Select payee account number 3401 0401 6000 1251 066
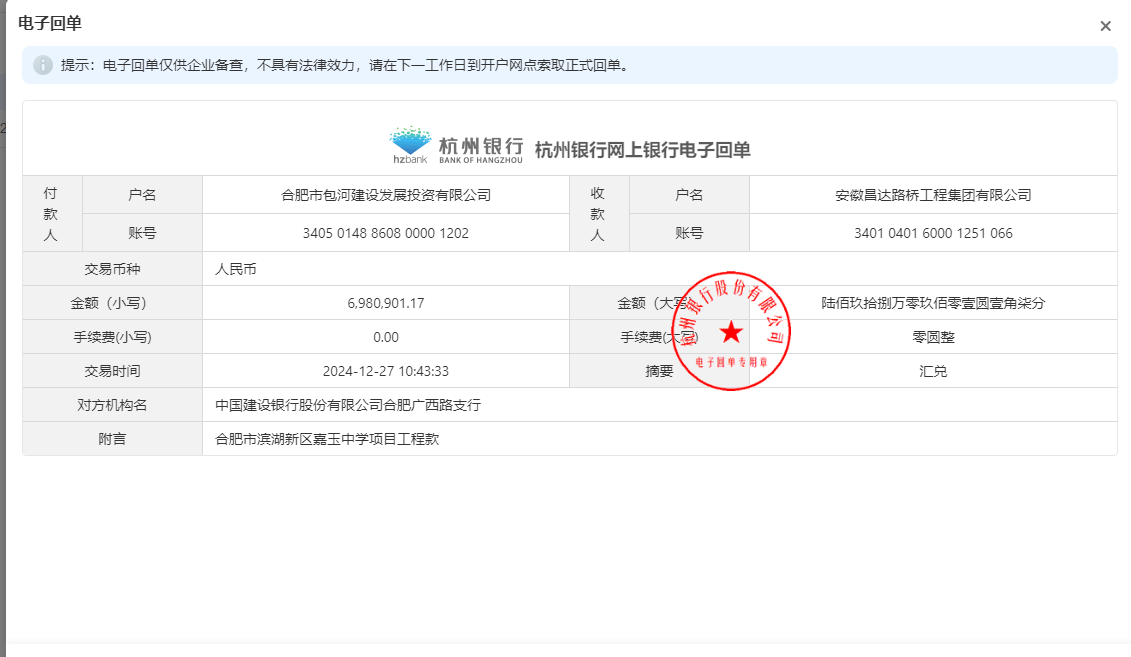Screen dimensions: 1131x657 (932, 233)
